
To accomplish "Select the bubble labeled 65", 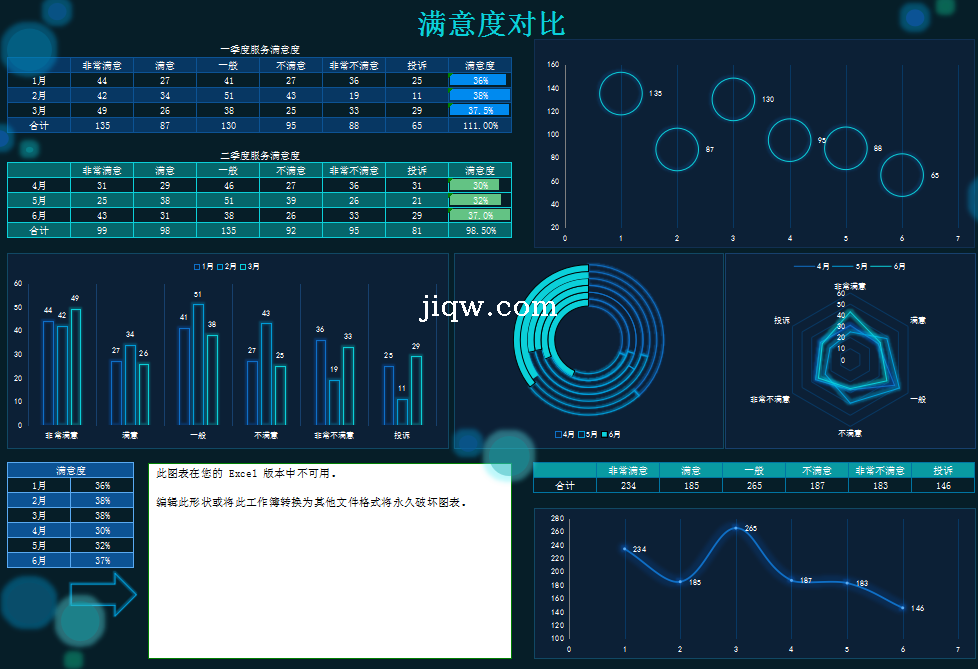I will point(901,175).
